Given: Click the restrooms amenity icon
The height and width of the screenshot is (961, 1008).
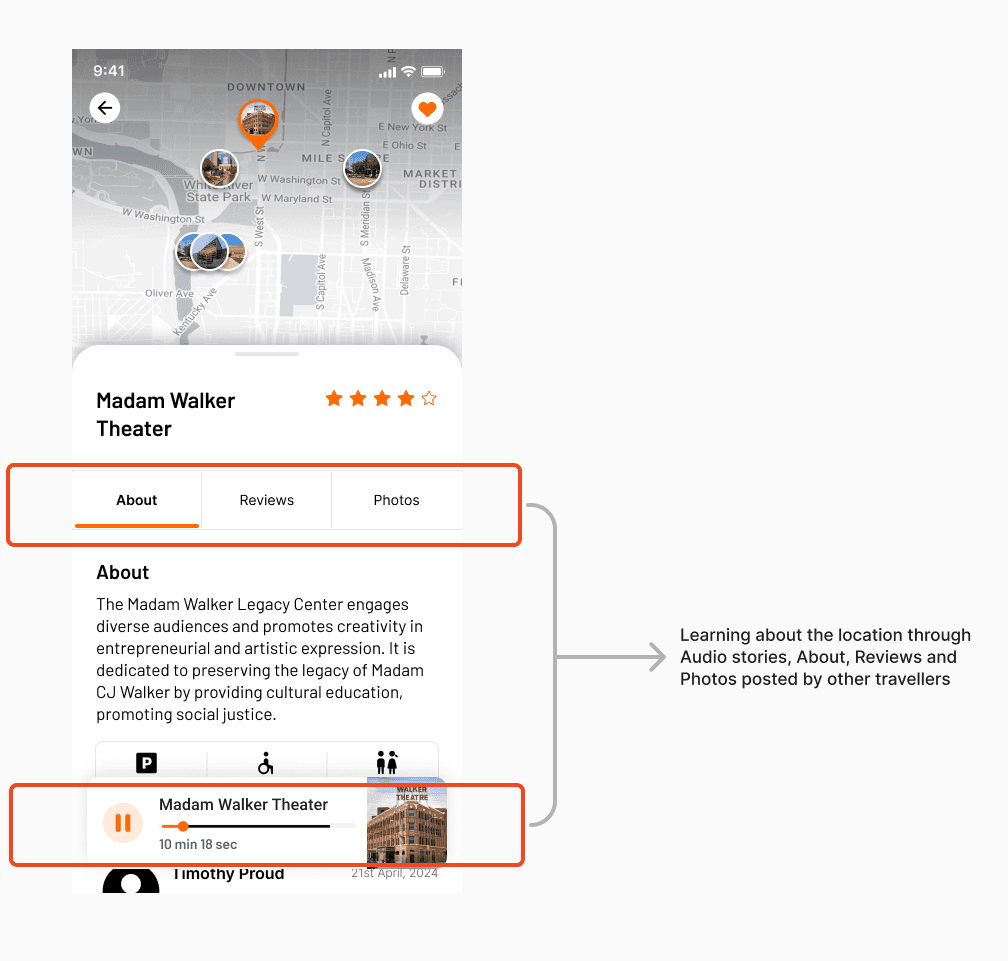Looking at the screenshot, I should [x=387, y=762].
